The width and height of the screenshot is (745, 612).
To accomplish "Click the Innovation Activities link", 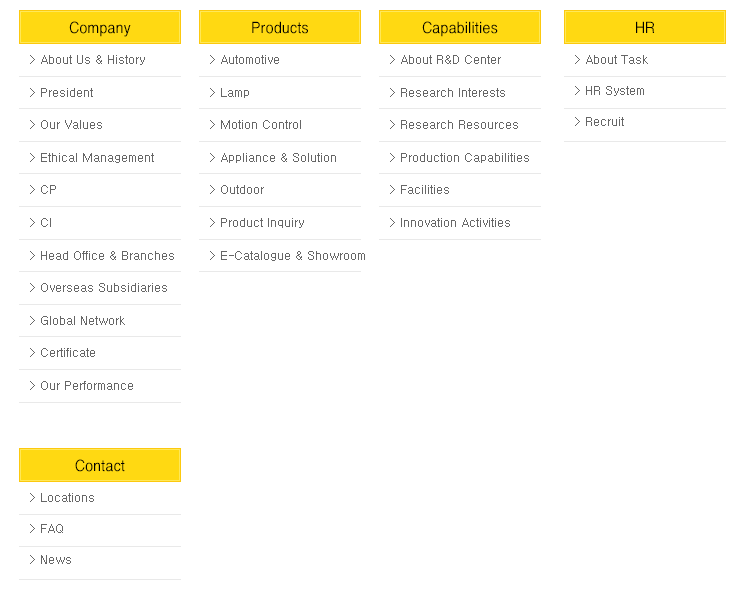I will click(x=455, y=223).
